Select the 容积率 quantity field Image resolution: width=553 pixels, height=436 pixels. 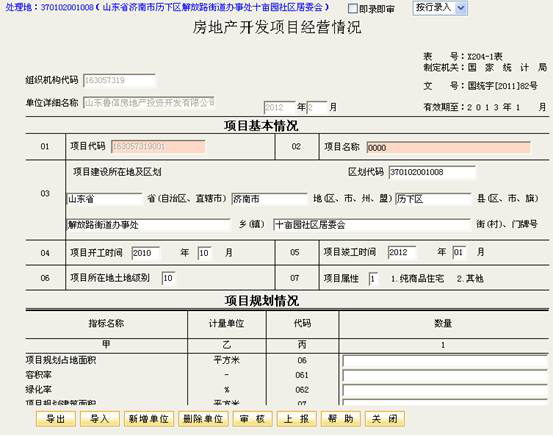[445, 376]
